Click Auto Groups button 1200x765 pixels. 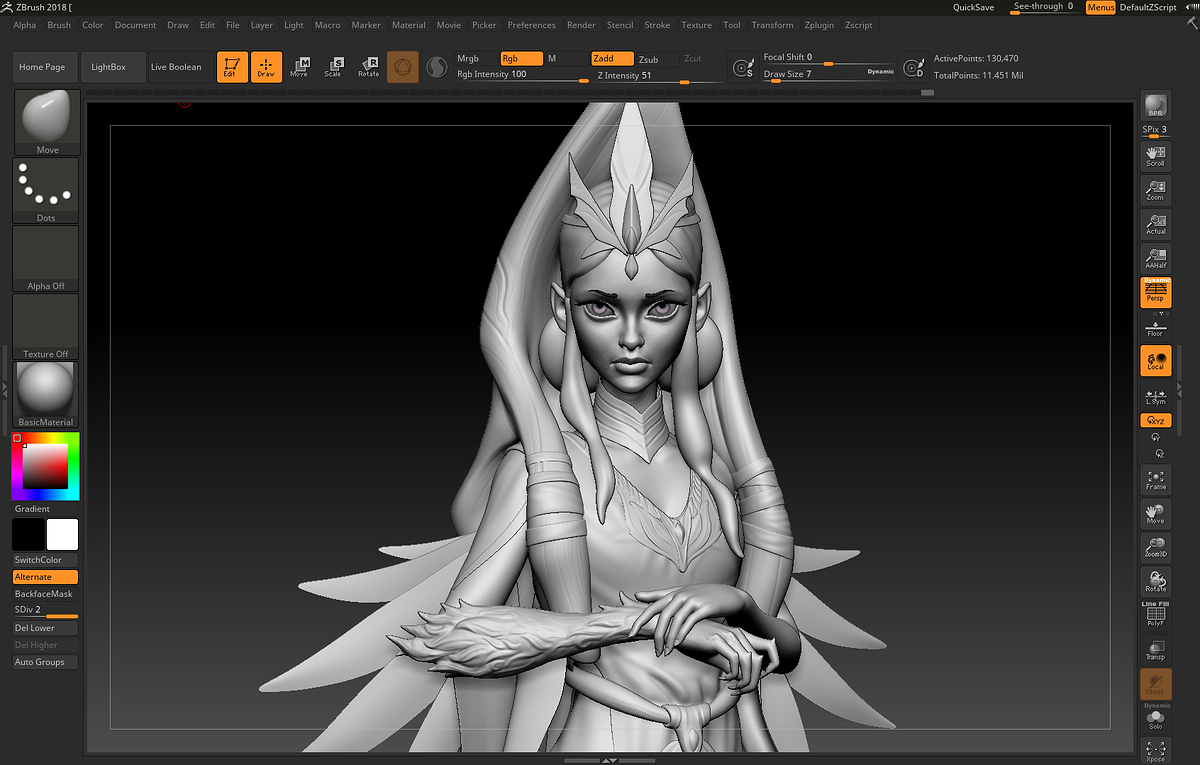[46, 662]
